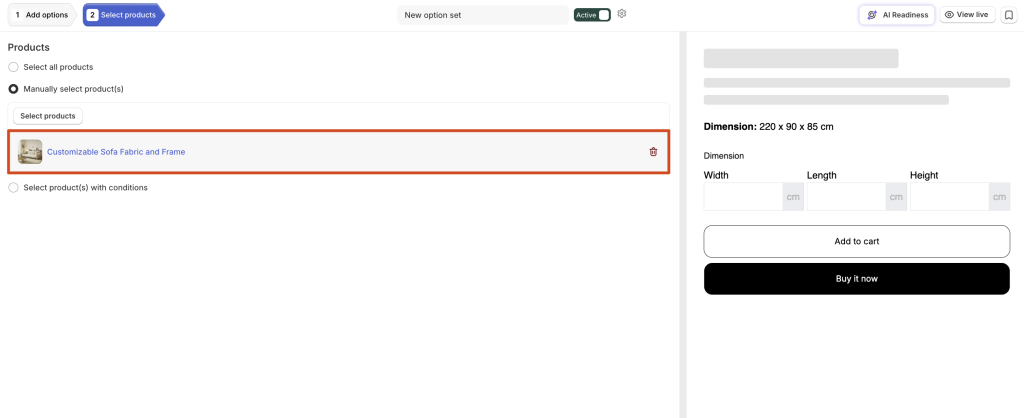Image resolution: width=1024 pixels, height=418 pixels.
Task: Focus the Length dimension input field
Action: tap(846, 197)
